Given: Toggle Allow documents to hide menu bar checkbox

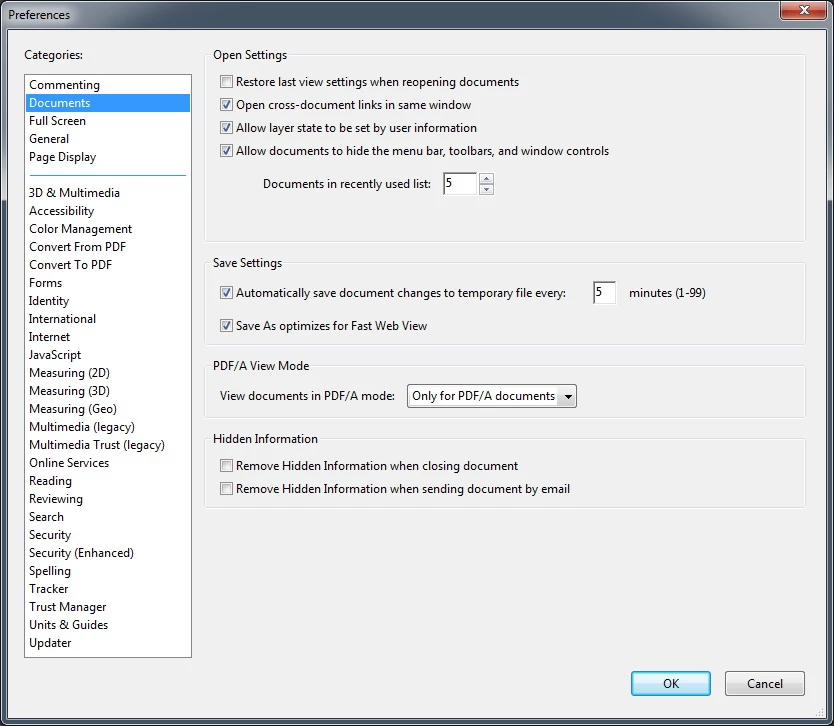Looking at the screenshot, I should (x=226, y=151).
